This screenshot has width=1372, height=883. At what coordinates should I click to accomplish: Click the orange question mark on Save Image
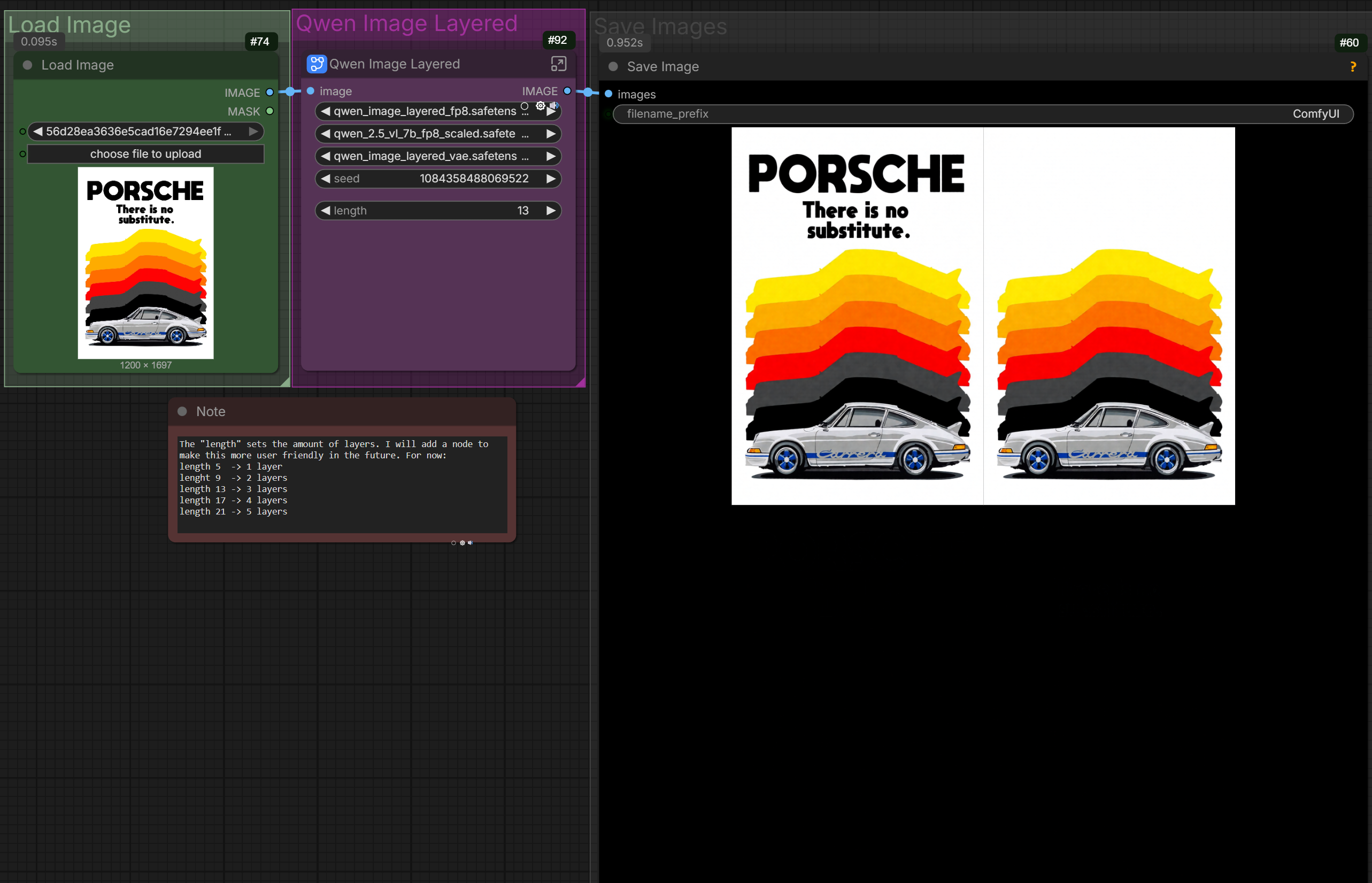coord(1353,67)
